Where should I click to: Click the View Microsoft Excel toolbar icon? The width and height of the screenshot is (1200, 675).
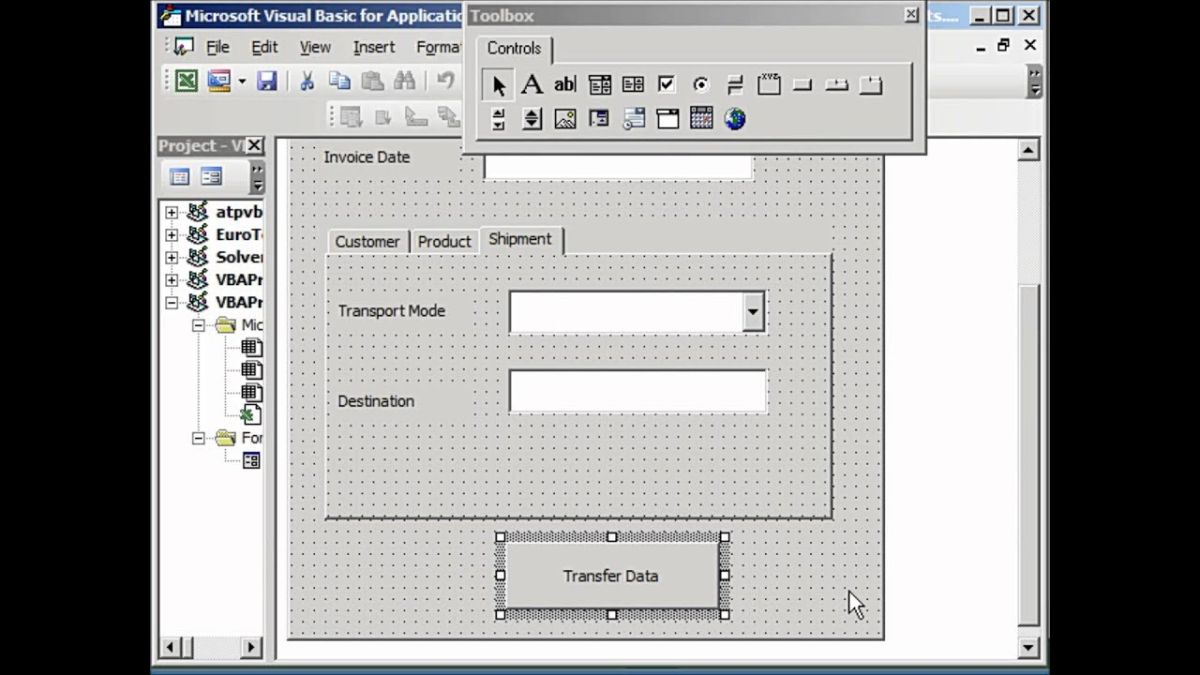click(x=187, y=81)
